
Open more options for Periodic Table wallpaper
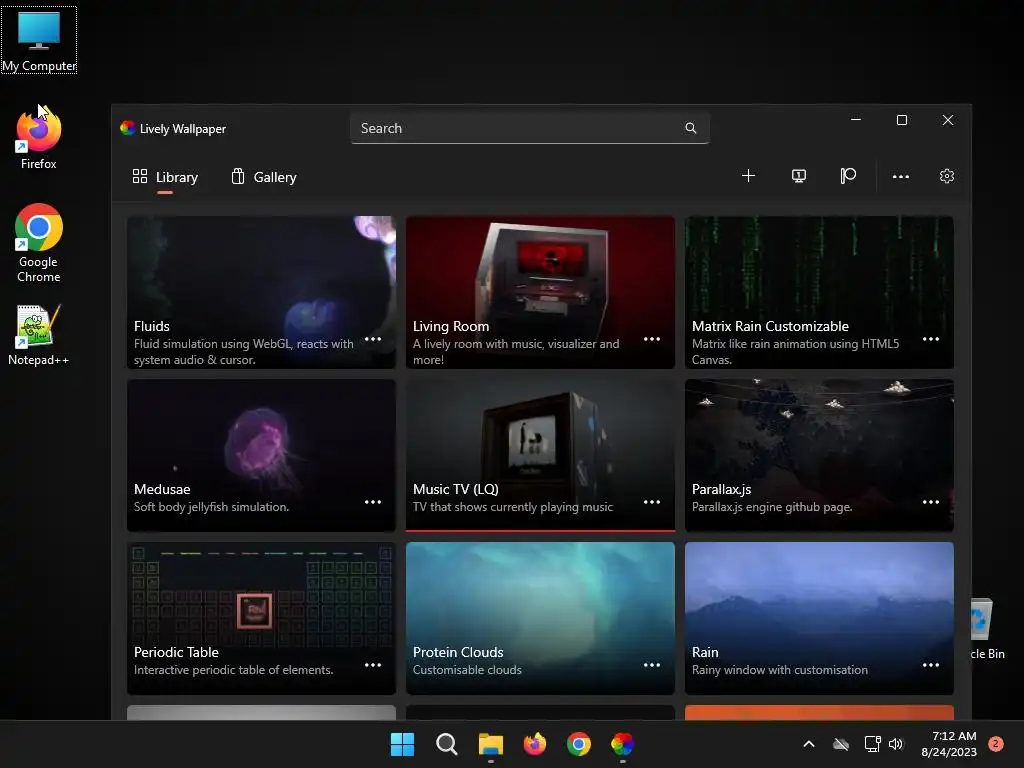coord(373,665)
